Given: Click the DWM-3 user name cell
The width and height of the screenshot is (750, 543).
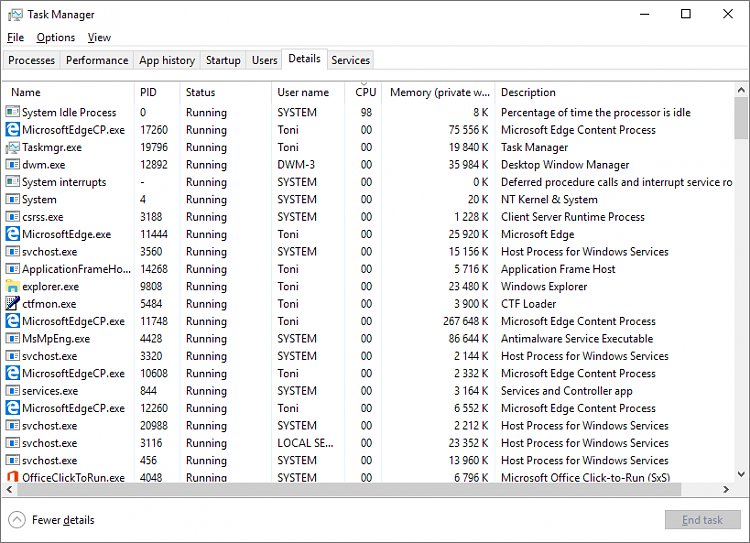Looking at the screenshot, I should point(296,165).
